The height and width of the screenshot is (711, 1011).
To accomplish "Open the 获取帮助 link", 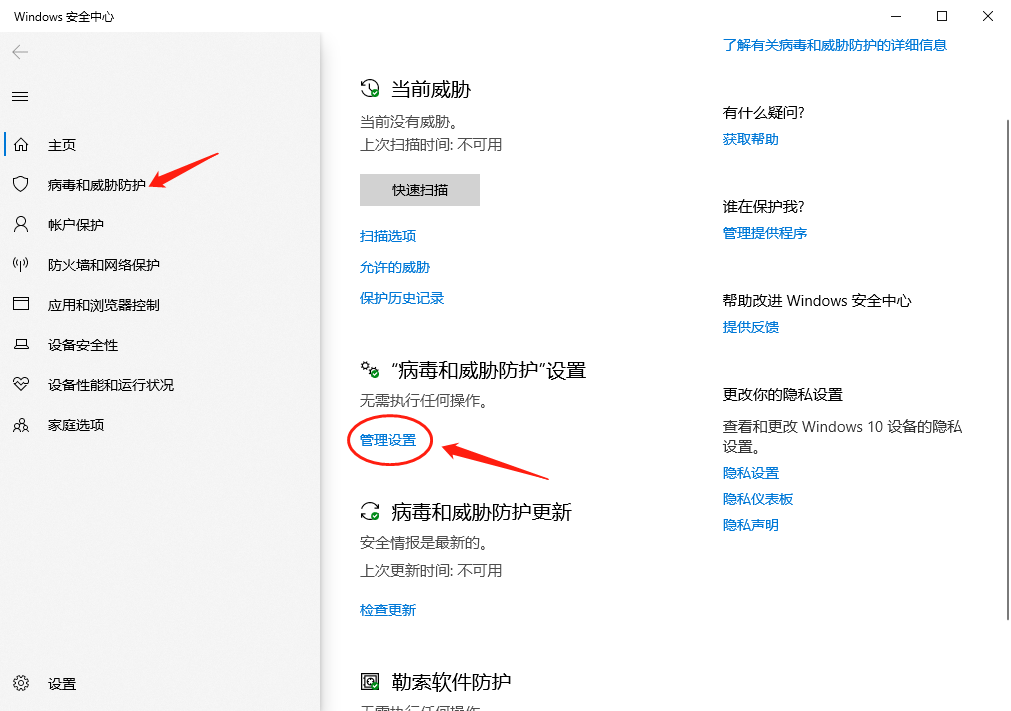I will tap(750, 139).
